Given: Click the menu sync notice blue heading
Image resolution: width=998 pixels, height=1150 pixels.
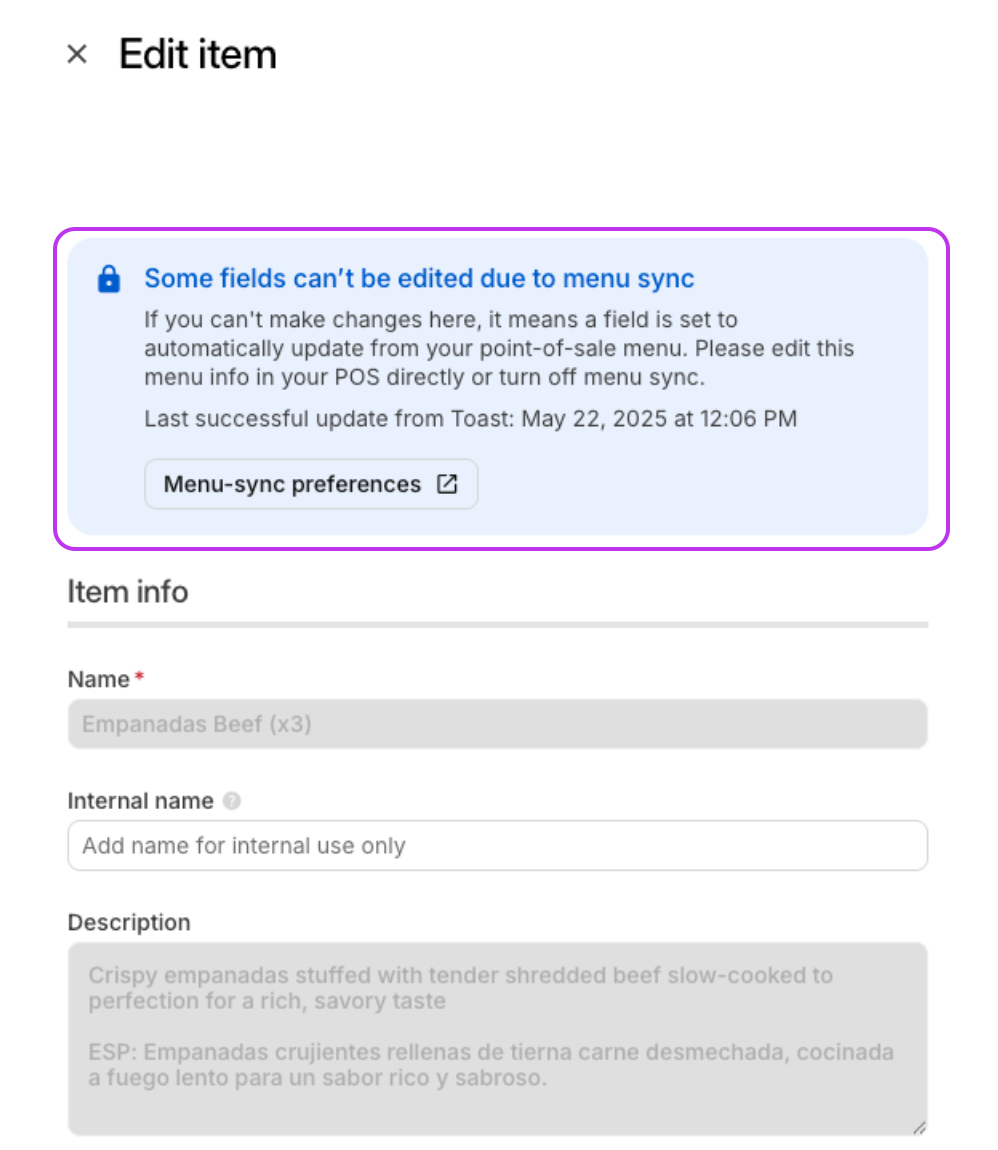Looking at the screenshot, I should [x=419, y=278].
